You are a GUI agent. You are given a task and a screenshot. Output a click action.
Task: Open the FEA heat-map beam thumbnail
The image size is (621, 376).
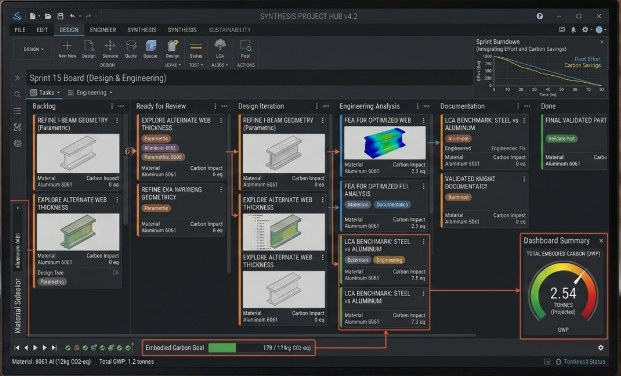385,143
